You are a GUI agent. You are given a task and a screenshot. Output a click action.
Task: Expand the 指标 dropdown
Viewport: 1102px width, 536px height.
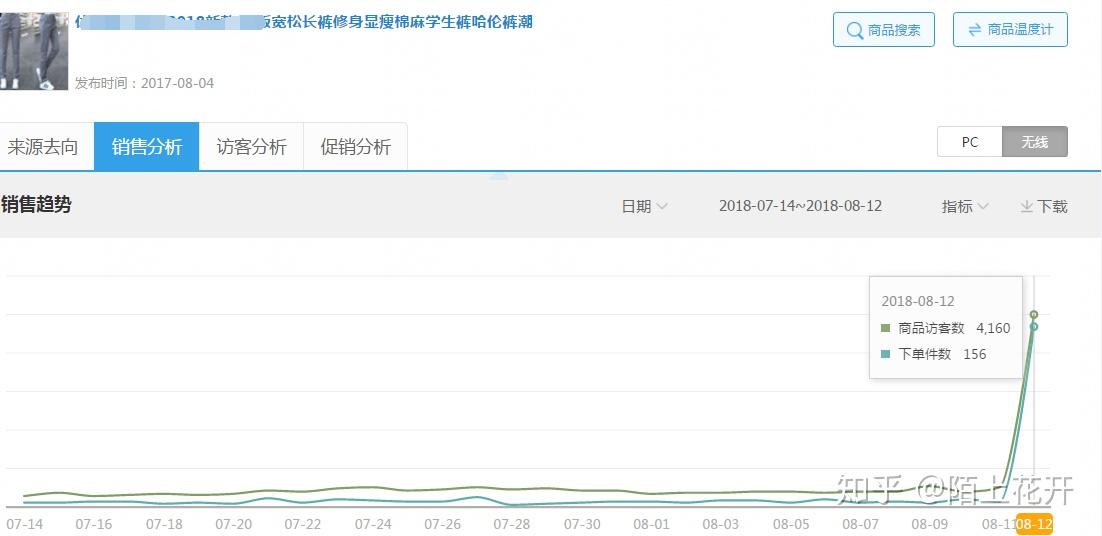[965, 207]
